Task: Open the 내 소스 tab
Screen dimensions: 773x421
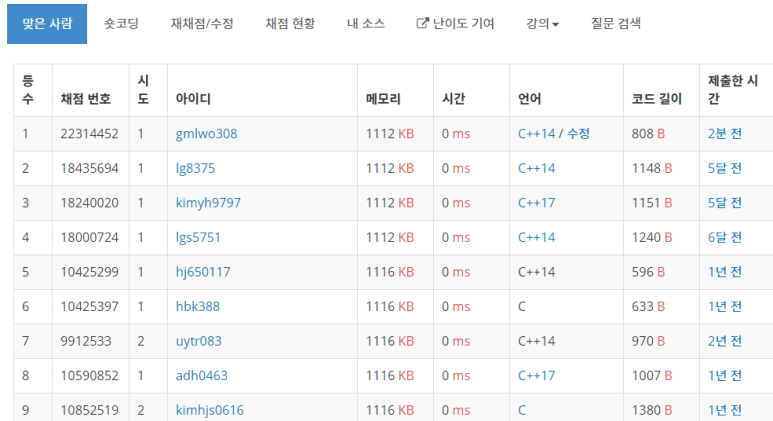Action: coord(366,24)
